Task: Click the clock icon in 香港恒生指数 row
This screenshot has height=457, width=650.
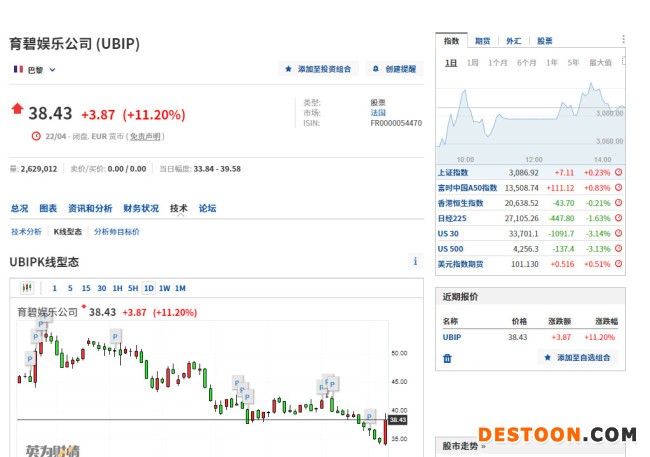Action: 618,203
